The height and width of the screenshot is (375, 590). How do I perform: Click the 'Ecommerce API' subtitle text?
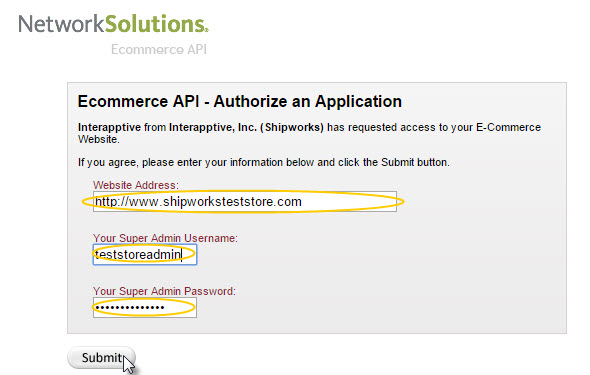click(159, 49)
